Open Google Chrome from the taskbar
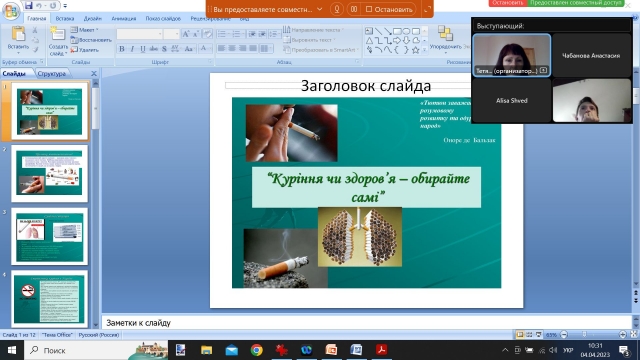Image resolution: width=640 pixels, height=360 pixels. tap(257, 350)
